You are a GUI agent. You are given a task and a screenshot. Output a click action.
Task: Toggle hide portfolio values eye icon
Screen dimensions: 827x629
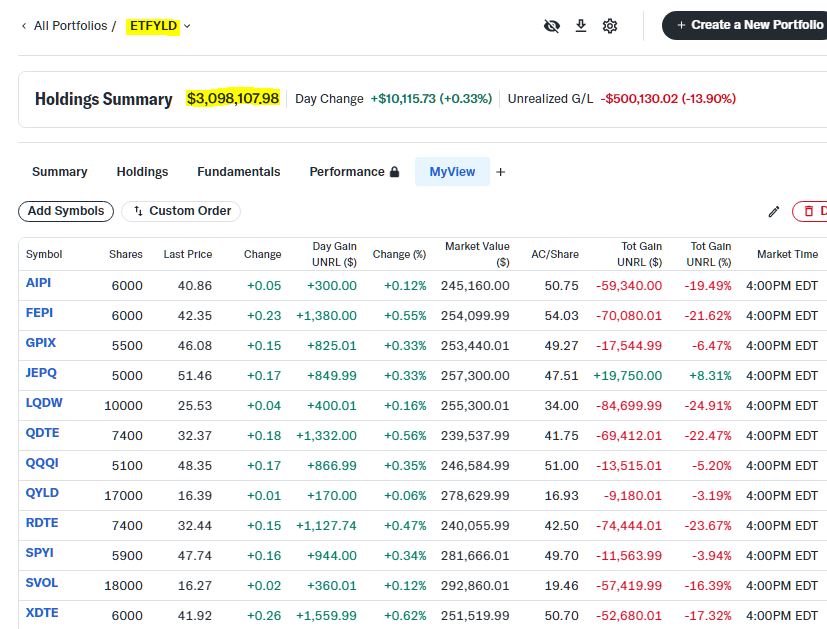tap(551, 26)
